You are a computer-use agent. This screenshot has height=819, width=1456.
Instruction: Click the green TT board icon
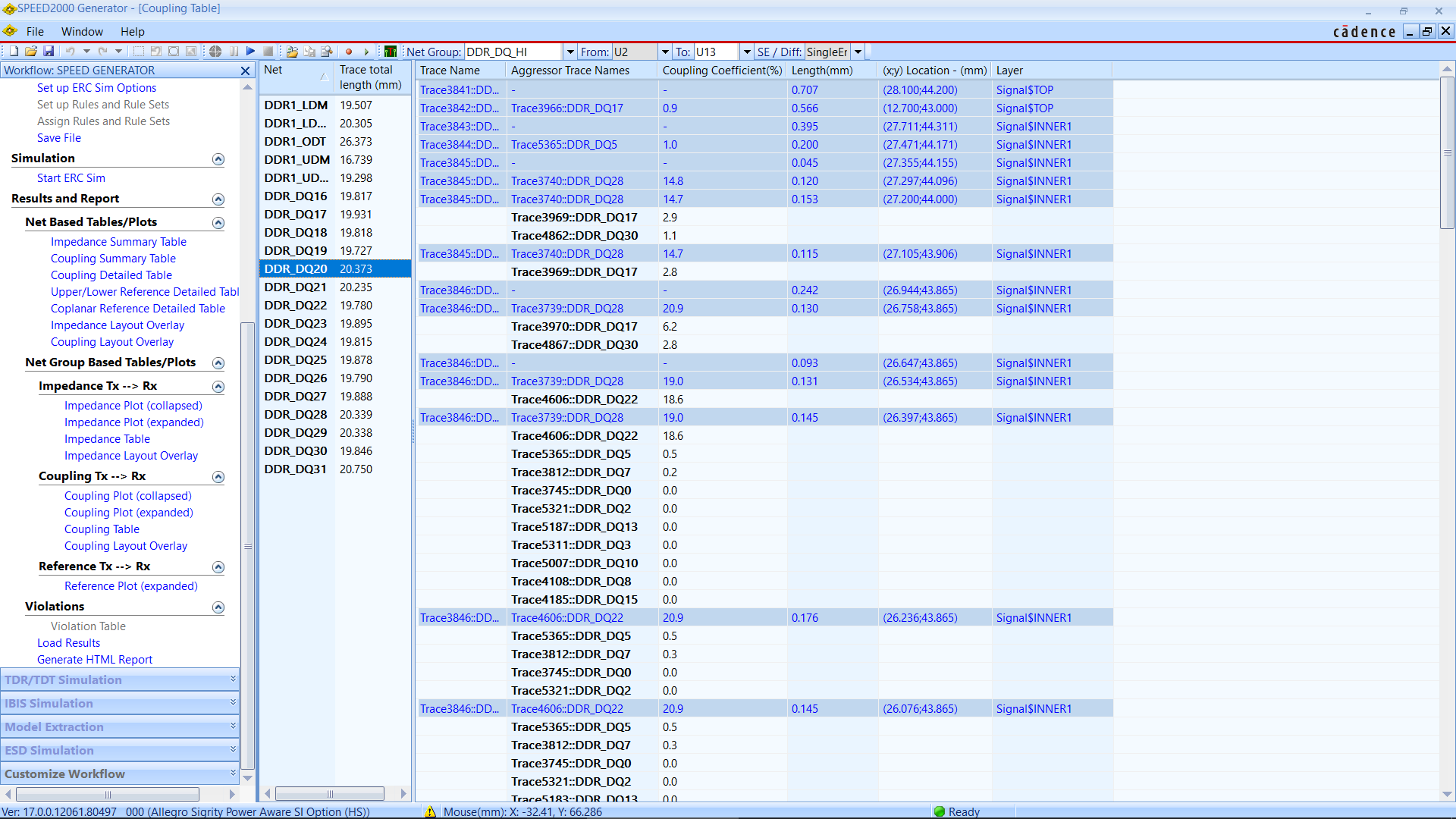click(391, 52)
